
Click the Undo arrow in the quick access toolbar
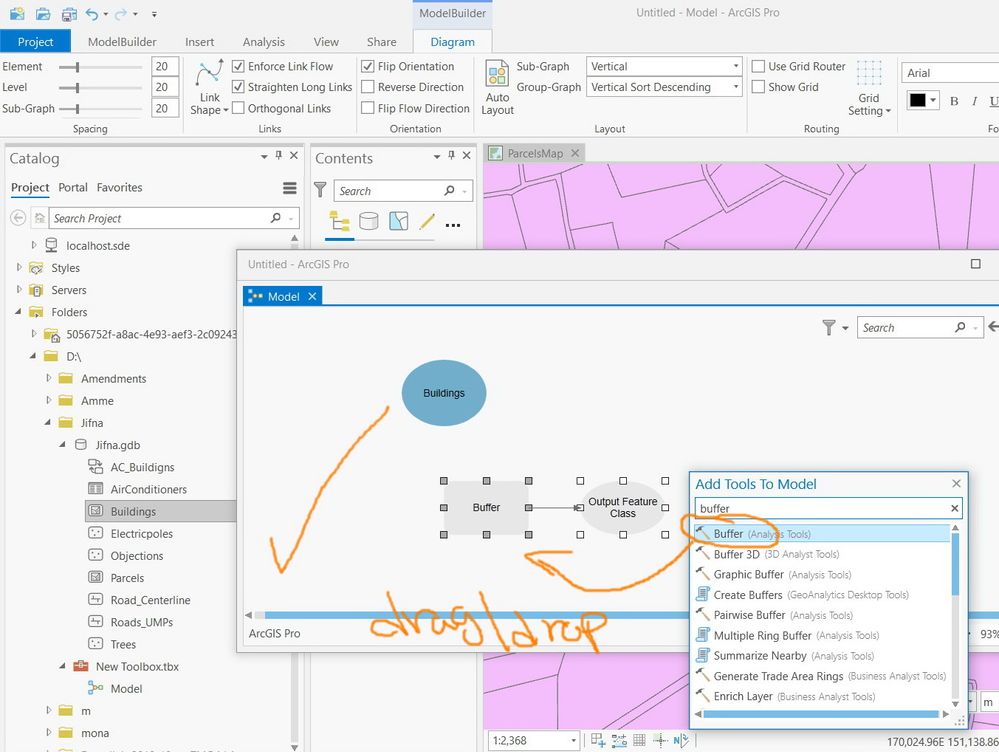click(x=92, y=13)
